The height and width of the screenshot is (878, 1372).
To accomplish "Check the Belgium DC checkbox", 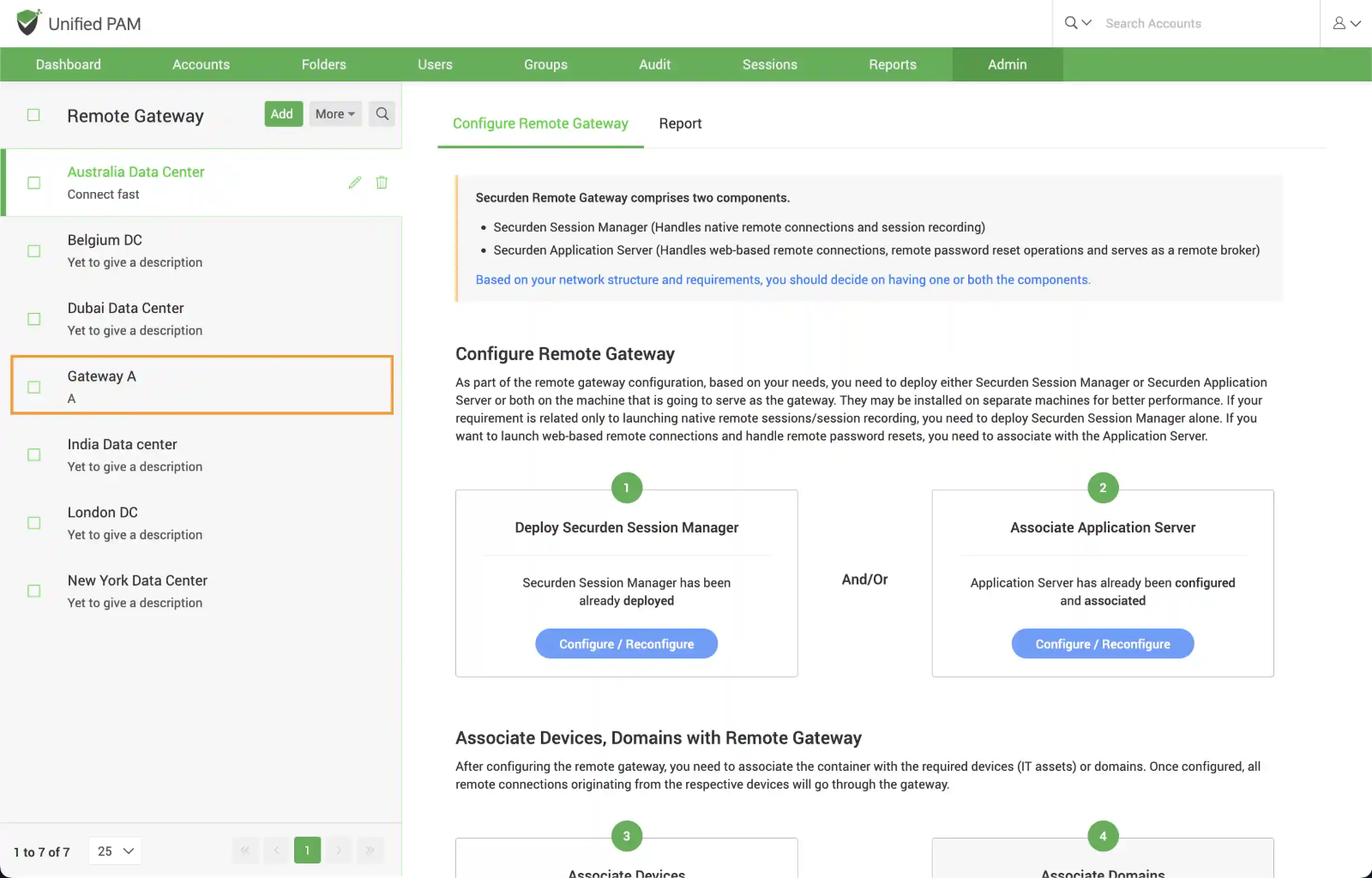I will (34, 251).
